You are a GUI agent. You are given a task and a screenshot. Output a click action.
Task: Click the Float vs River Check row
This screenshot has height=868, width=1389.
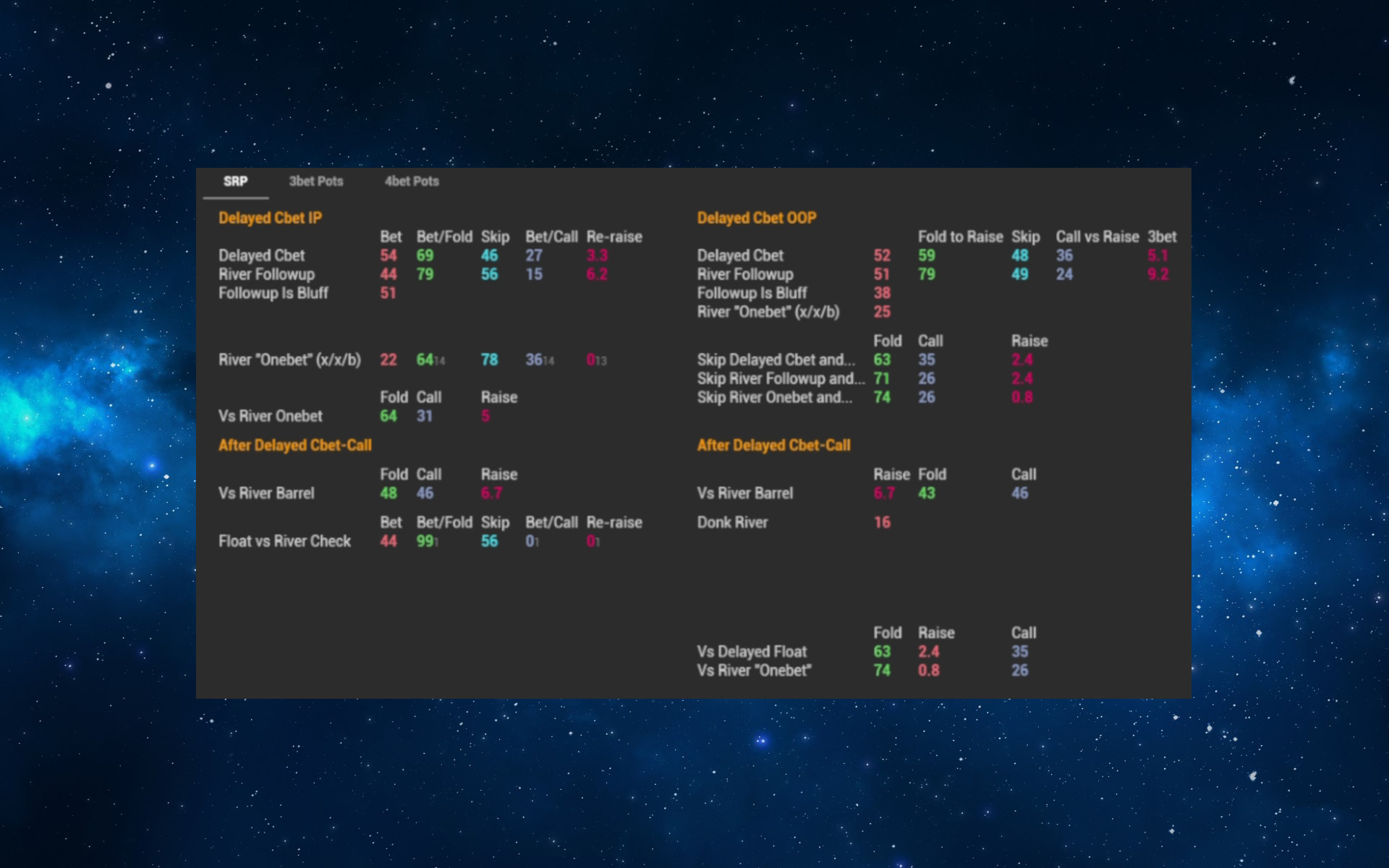[285, 540]
